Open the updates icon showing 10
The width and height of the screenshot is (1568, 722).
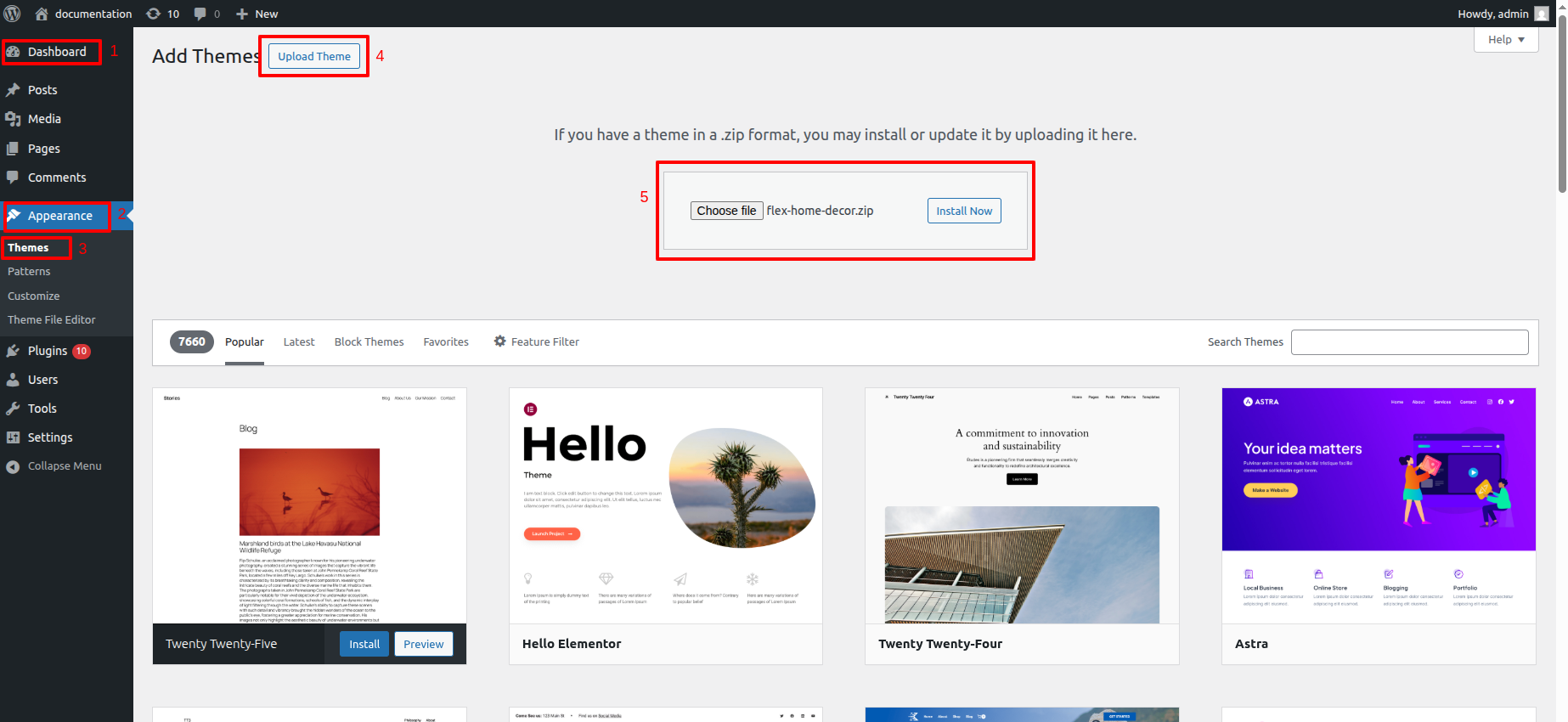[154, 14]
